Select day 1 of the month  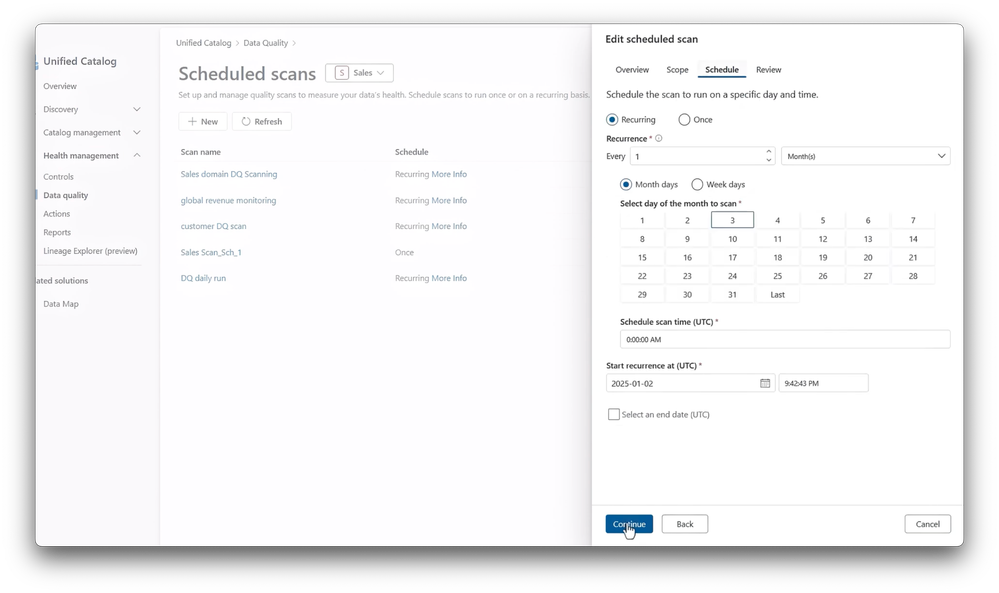642,220
